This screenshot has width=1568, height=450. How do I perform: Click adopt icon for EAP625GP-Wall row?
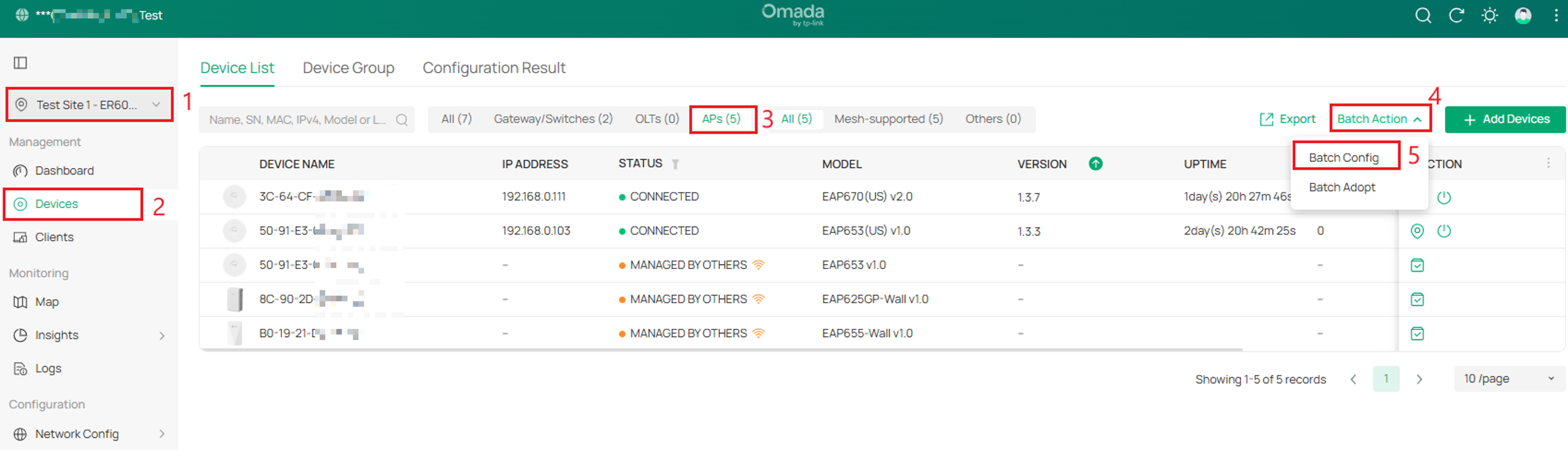[x=1417, y=300]
